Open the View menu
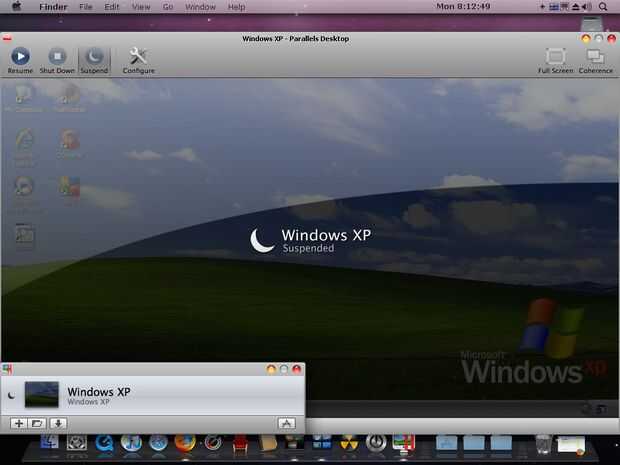 click(141, 7)
